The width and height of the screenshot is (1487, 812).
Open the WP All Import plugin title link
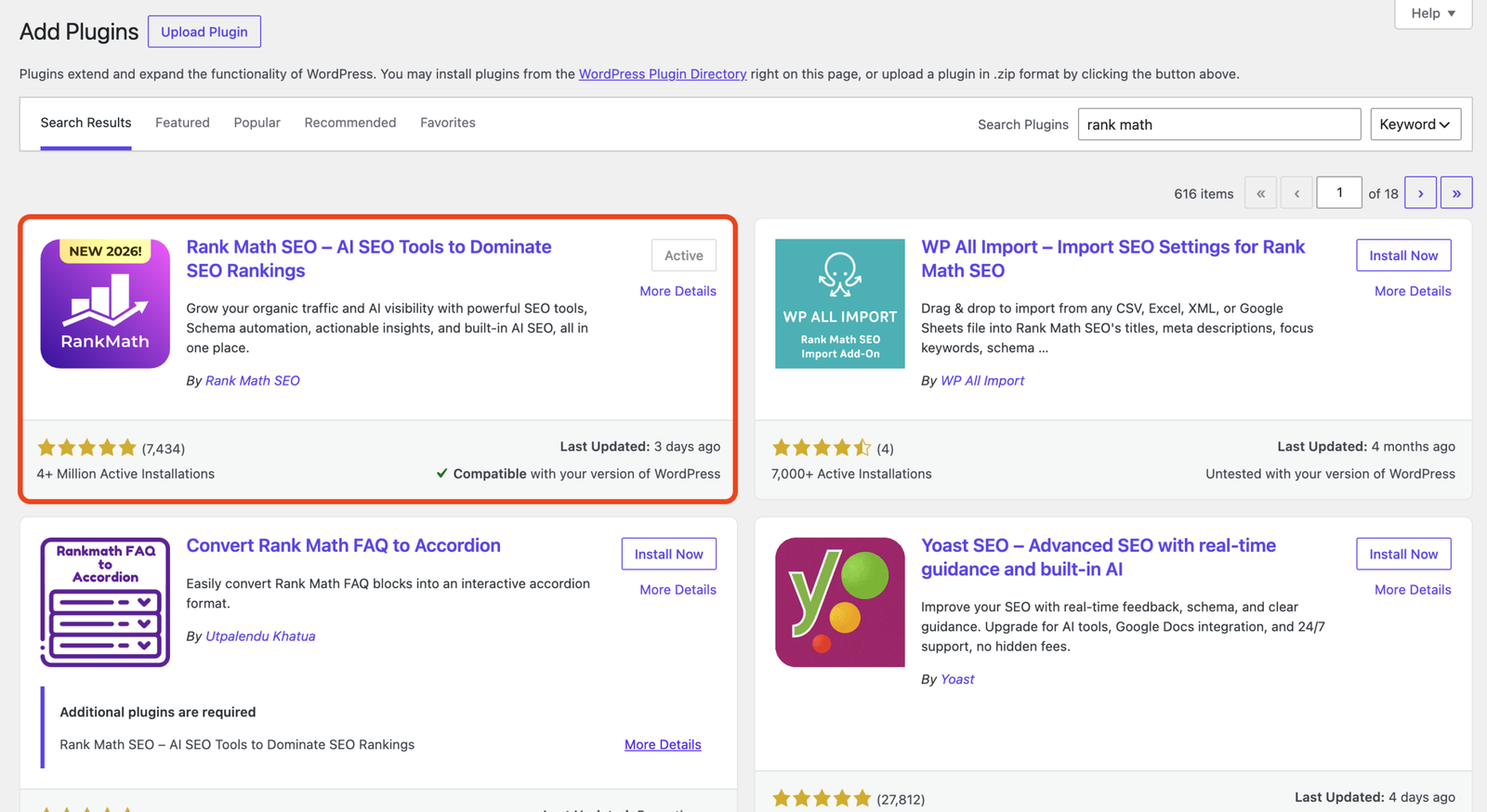[x=1113, y=258]
